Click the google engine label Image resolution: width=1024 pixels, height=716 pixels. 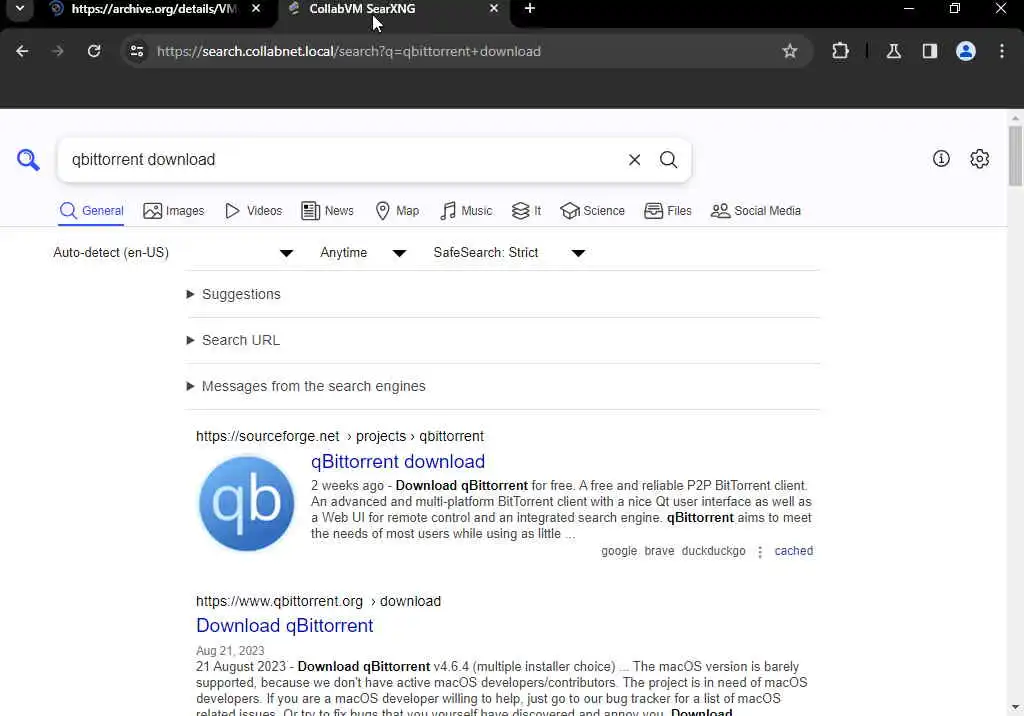tap(618, 551)
